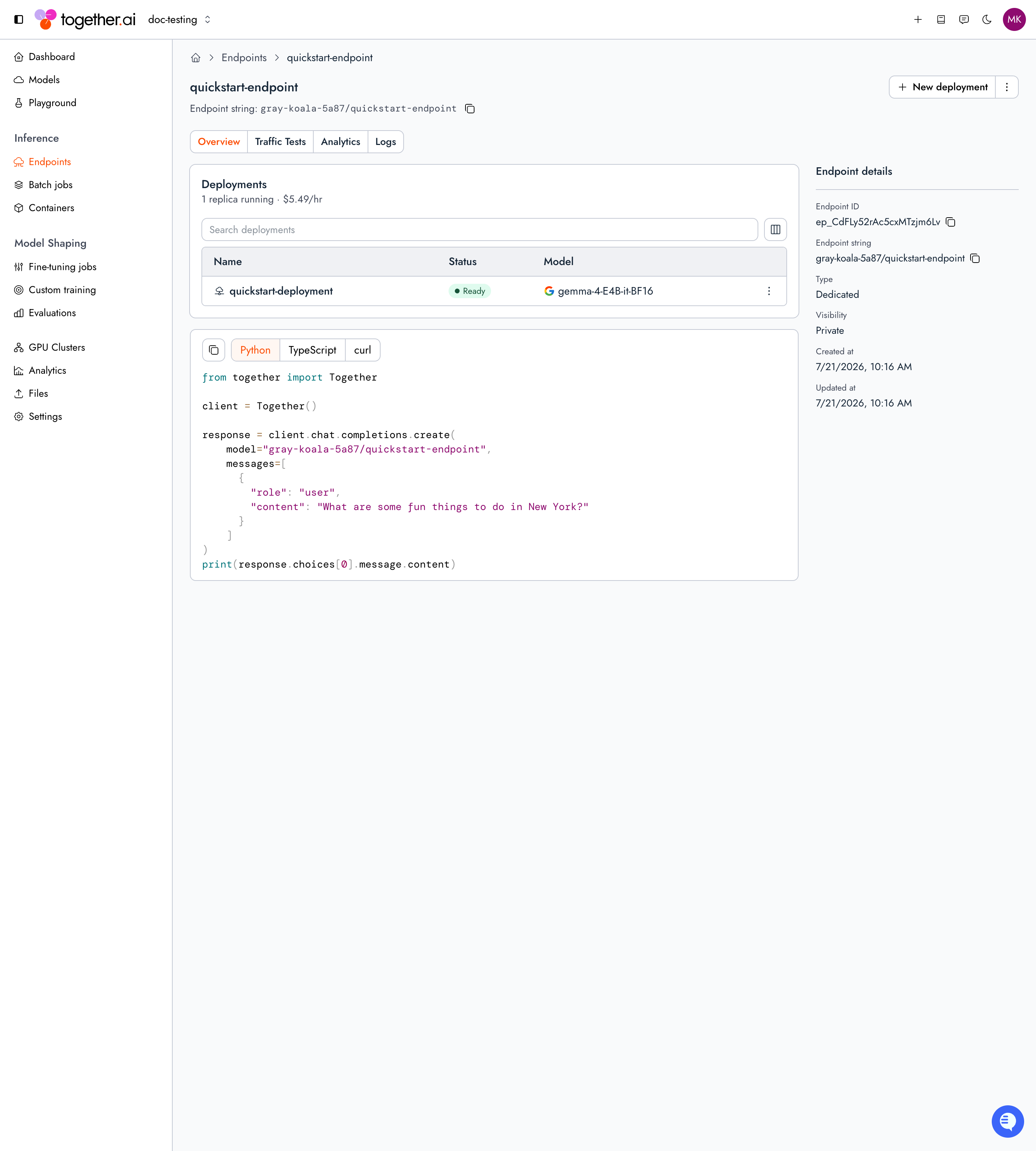Collapse the sidebar panel toggle icon
The width and height of the screenshot is (1036, 1151).
(x=19, y=19)
